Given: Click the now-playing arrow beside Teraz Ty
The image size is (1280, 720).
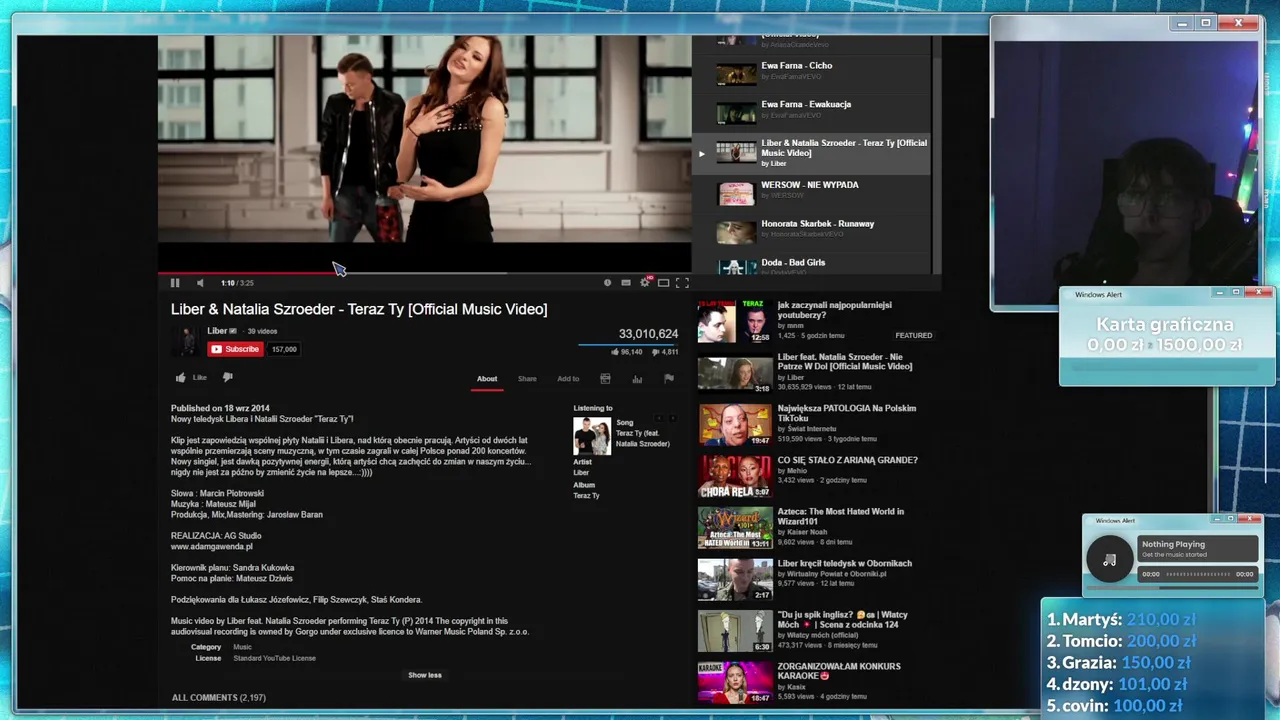Looking at the screenshot, I should (x=701, y=154).
